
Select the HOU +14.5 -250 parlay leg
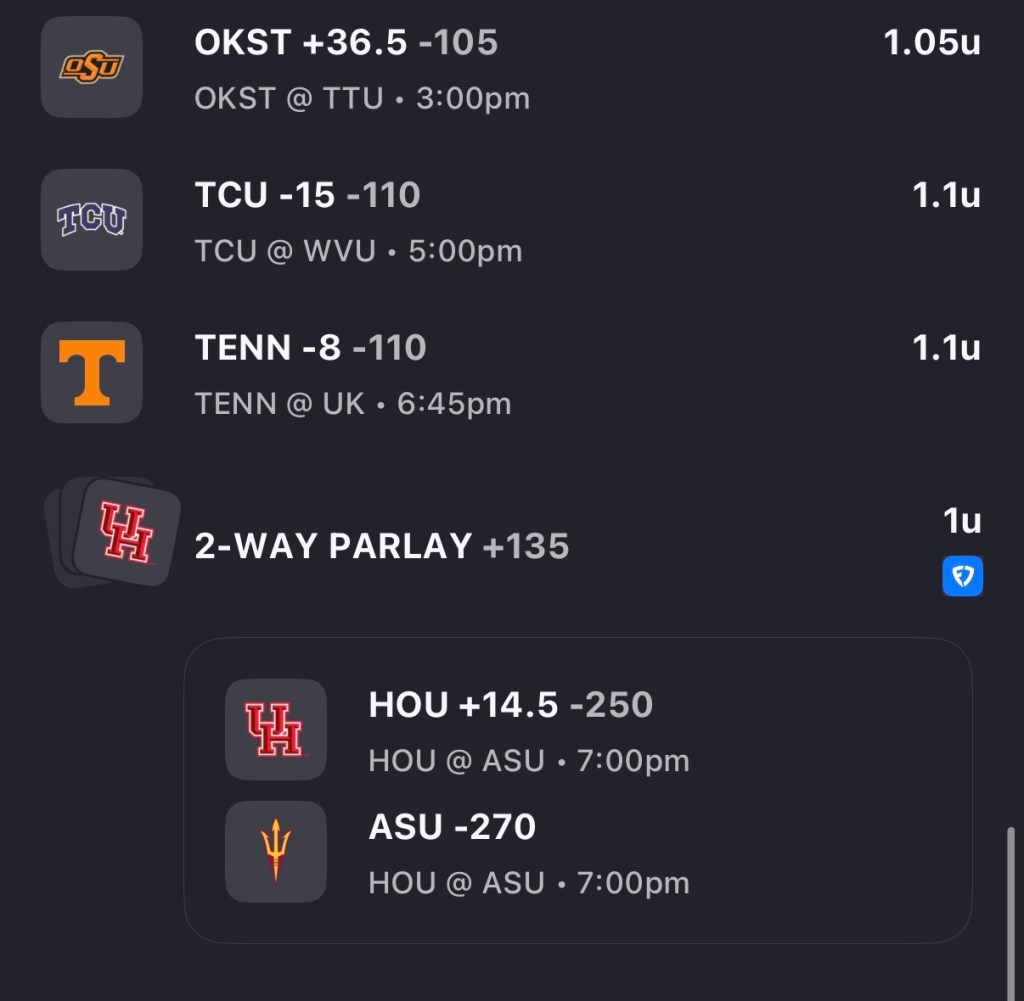coord(510,706)
